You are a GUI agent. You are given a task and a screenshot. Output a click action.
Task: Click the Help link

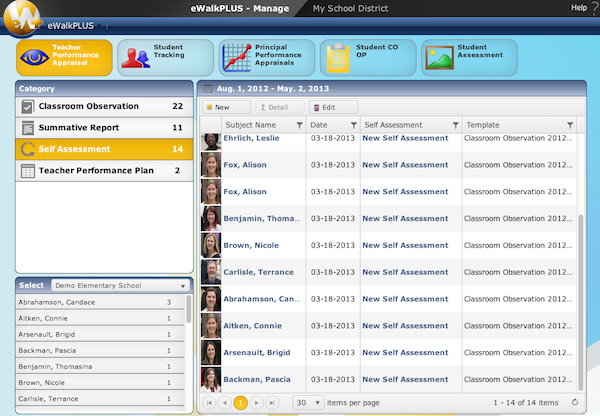click(579, 8)
